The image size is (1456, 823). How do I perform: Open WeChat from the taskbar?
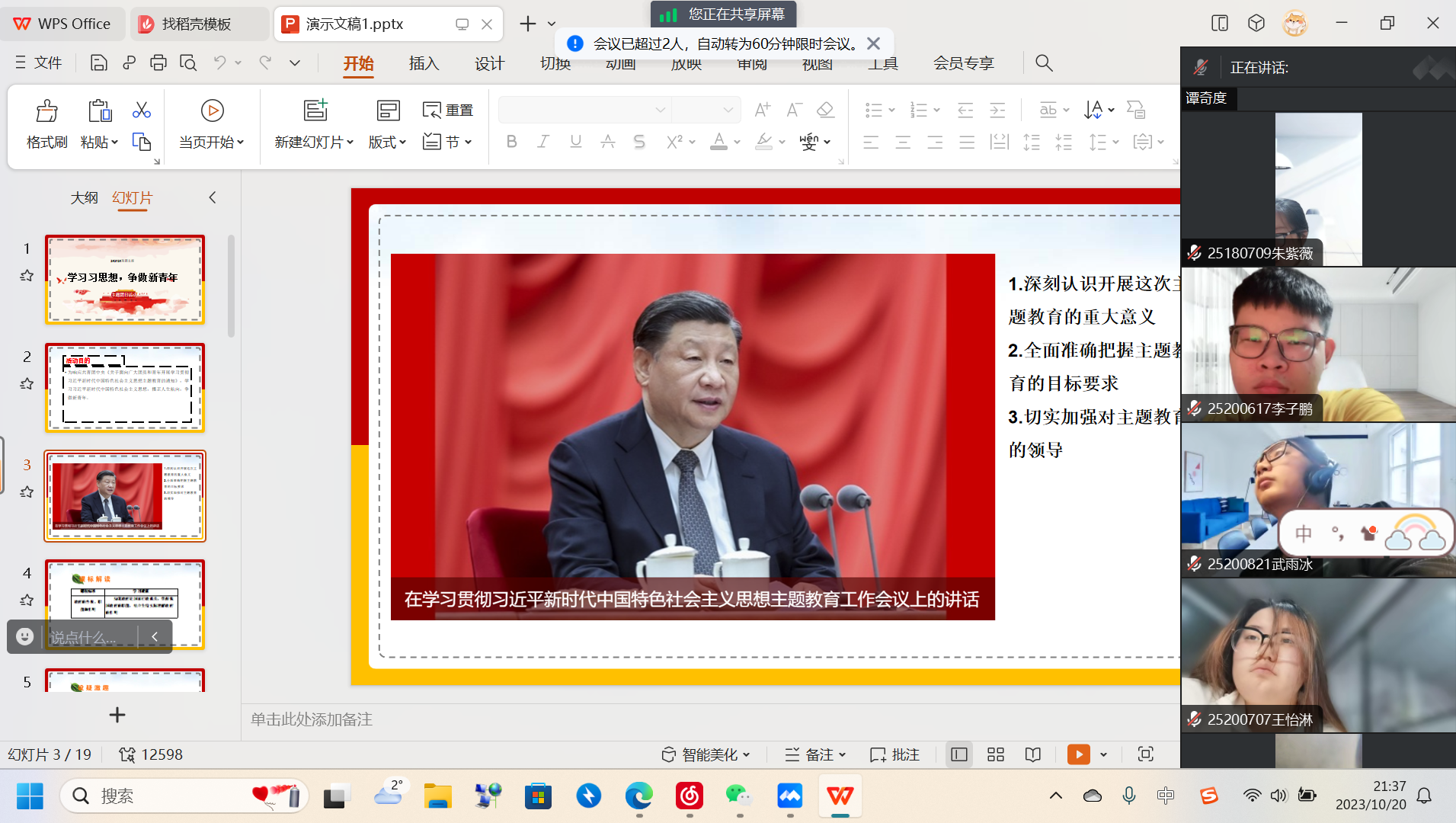[738, 796]
